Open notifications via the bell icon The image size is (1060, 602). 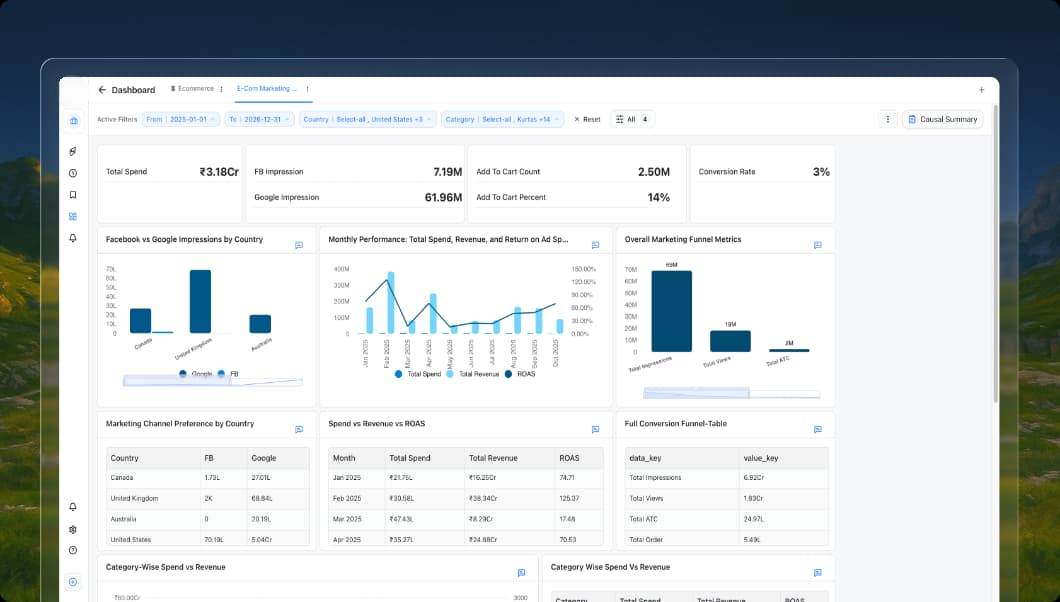(x=72, y=239)
